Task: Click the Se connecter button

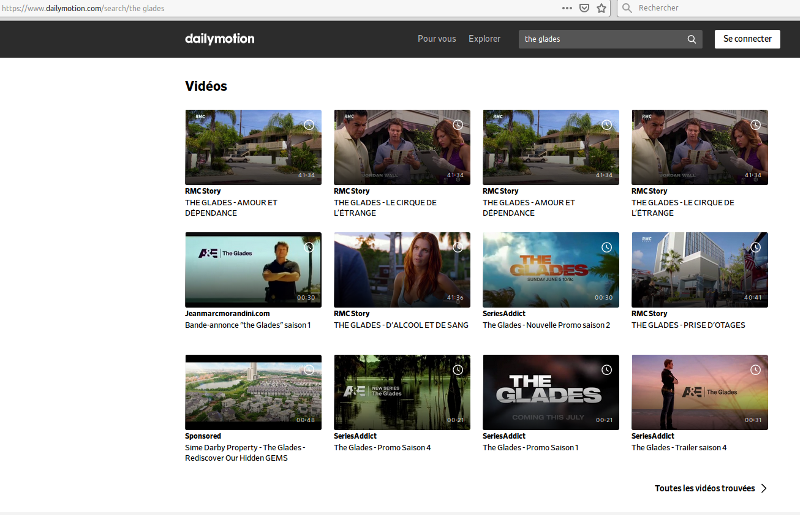Action: 747,39
